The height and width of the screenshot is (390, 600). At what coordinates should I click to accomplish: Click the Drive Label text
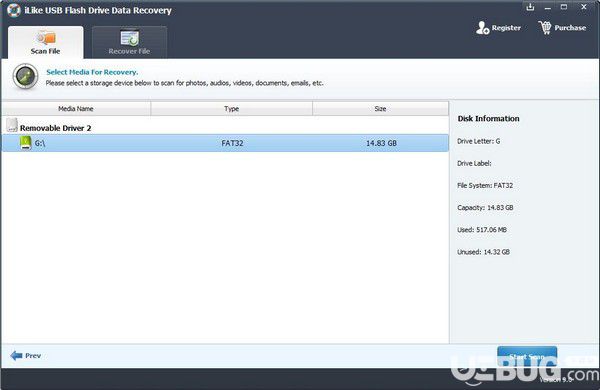[x=474, y=163]
